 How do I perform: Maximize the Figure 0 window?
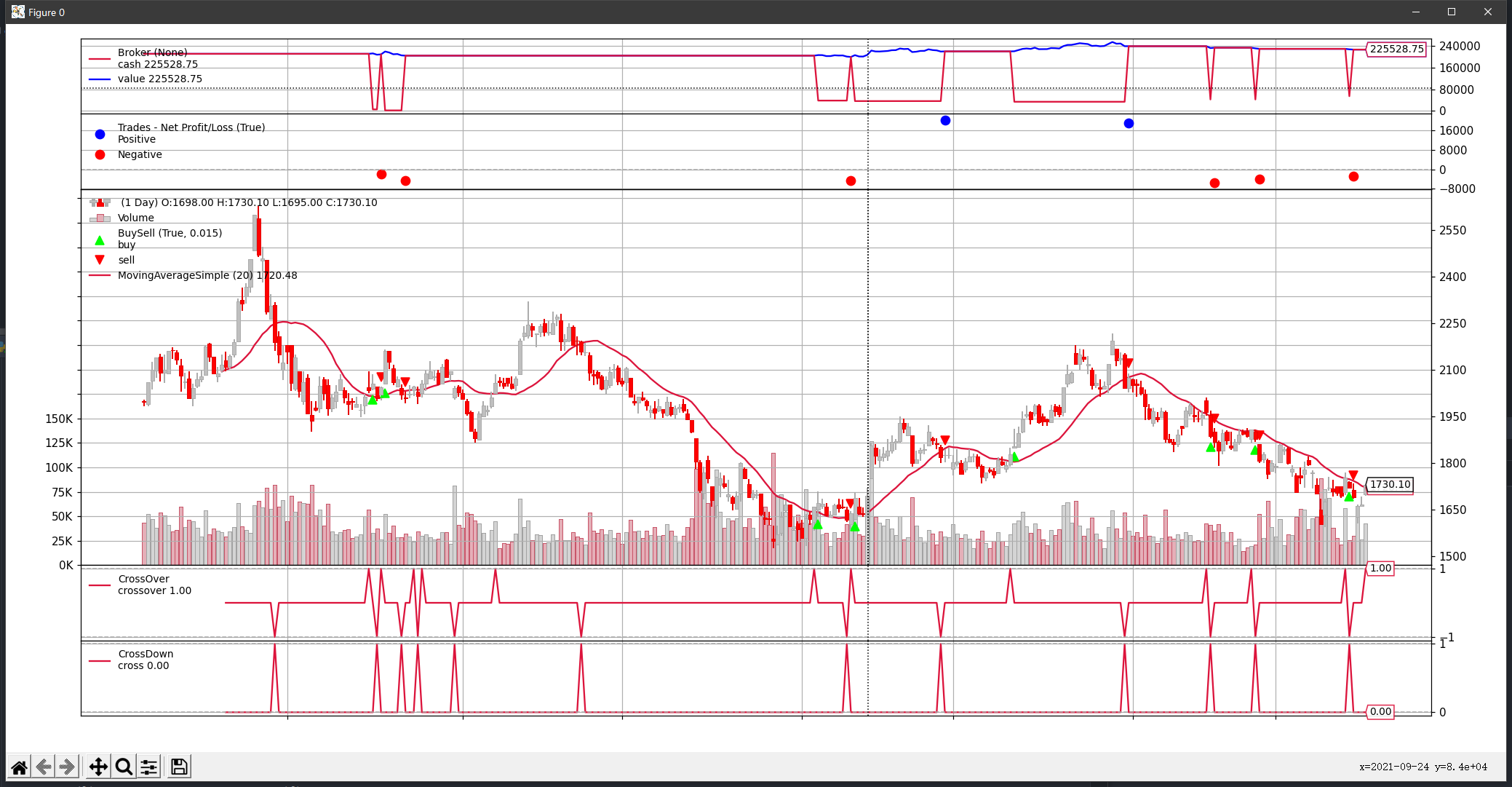(1451, 12)
